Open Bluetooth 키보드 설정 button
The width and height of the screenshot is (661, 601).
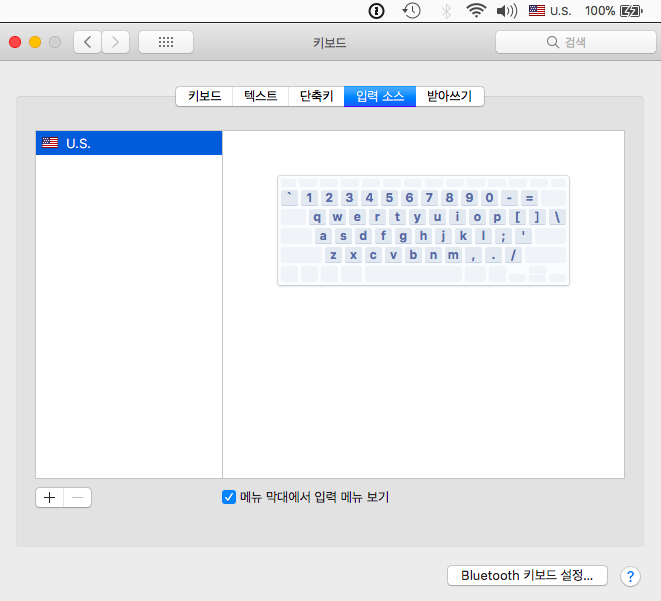click(x=527, y=575)
